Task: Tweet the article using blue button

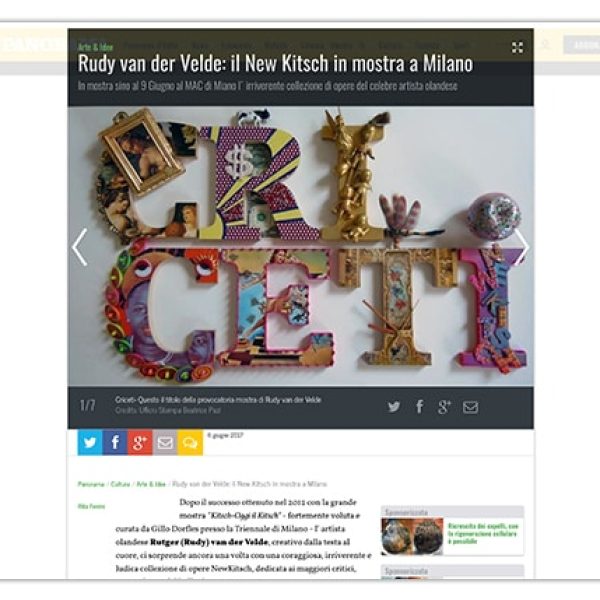Action: click(x=90, y=442)
